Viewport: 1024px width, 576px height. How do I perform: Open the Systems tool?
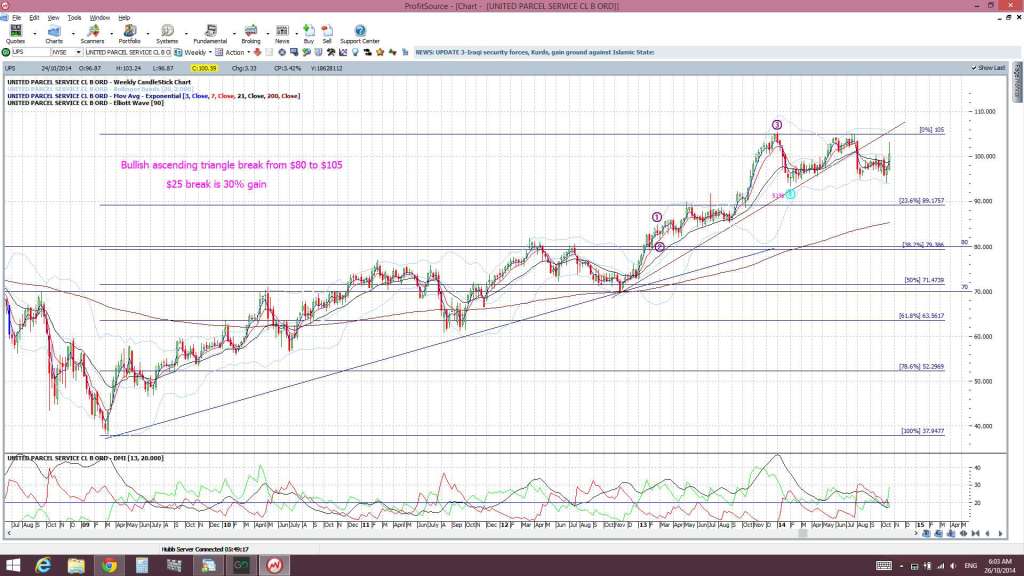point(167,34)
